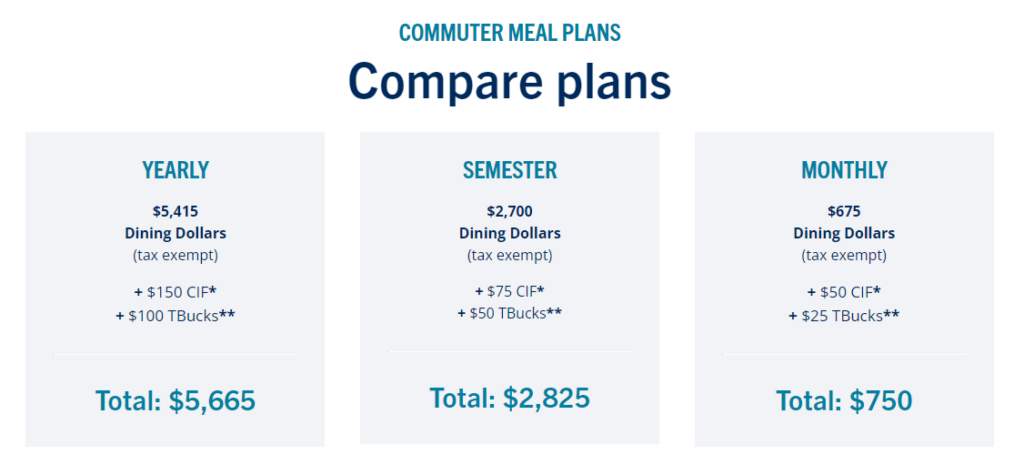Select the Commuter Meal Plans label
The height and width of the screenshot is (475, 1024).
(x=509, y=33)
